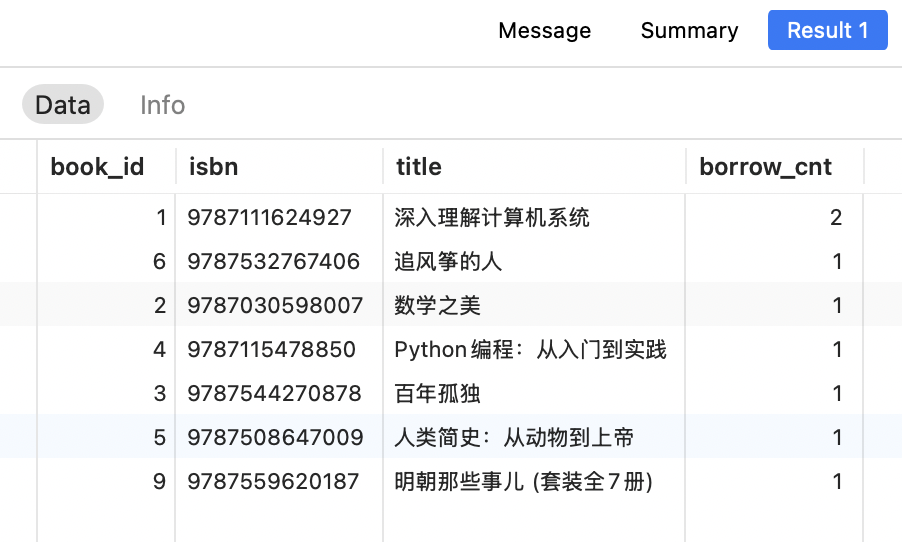Select the 明朝那些事儿 title cell
902x542 pixels.
click(x=523, y=481)
